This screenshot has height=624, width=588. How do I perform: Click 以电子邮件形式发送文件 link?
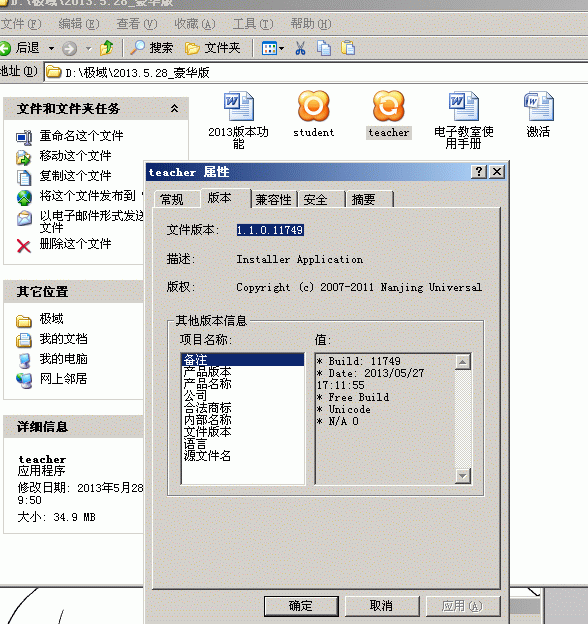tap(91, 221)
